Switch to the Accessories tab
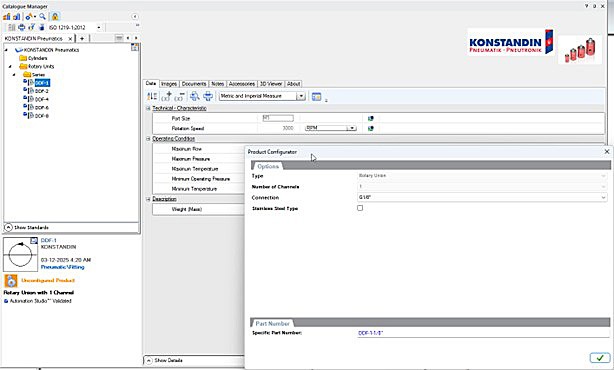The width and height of the screenshot is (614, 370). click(x=242, y=84)
